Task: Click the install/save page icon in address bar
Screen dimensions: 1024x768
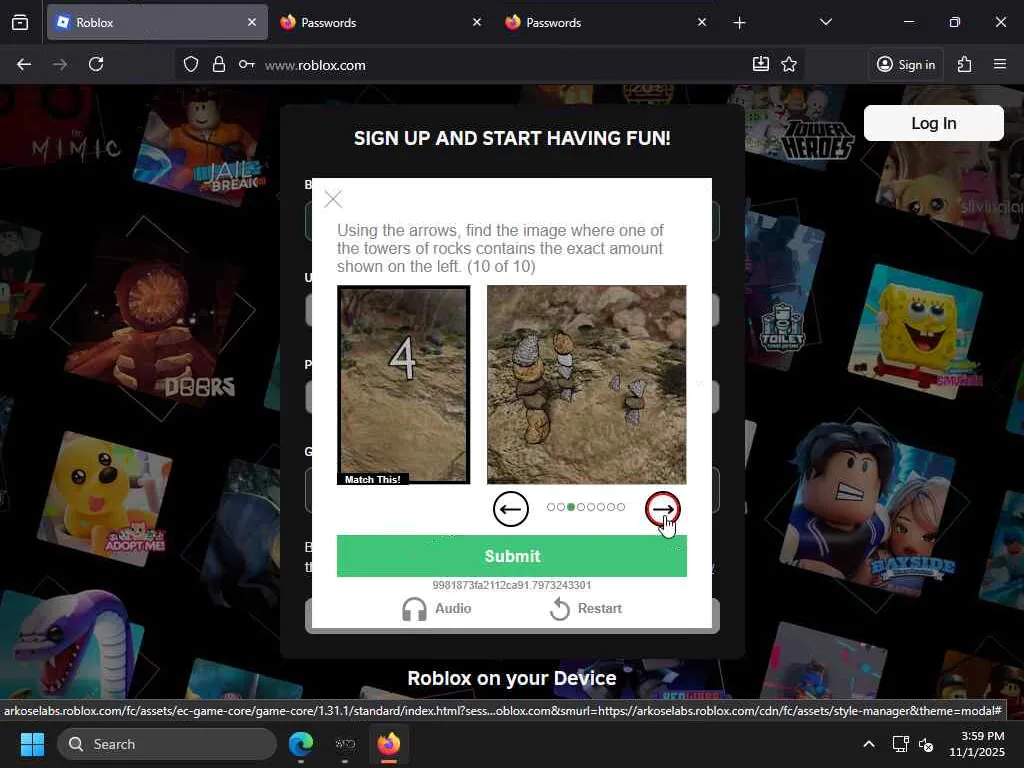Action: (761, 64)
